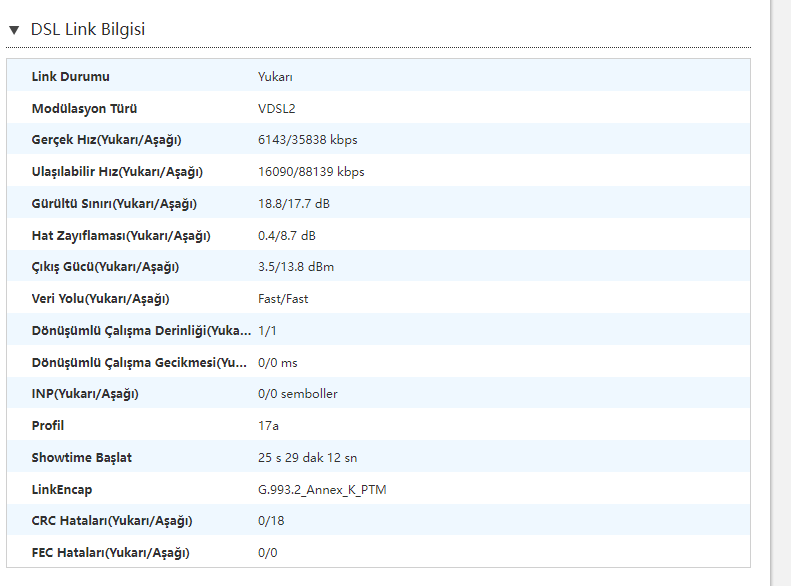Click the Veri Yolu(Yukarı/Aşağı) label

pos(100,299)
